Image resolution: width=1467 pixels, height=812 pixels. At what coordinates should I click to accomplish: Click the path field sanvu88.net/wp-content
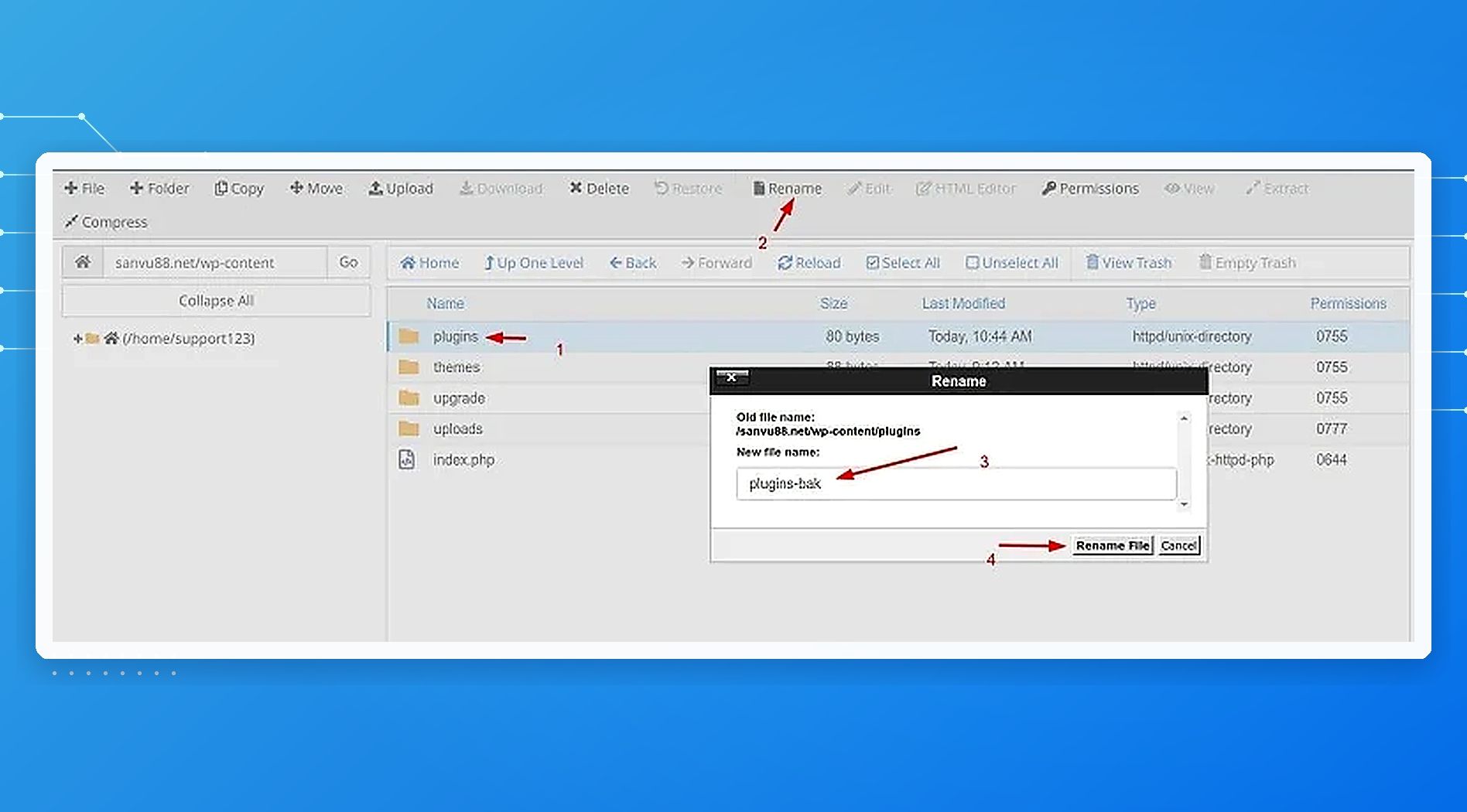tap(215, 262)
